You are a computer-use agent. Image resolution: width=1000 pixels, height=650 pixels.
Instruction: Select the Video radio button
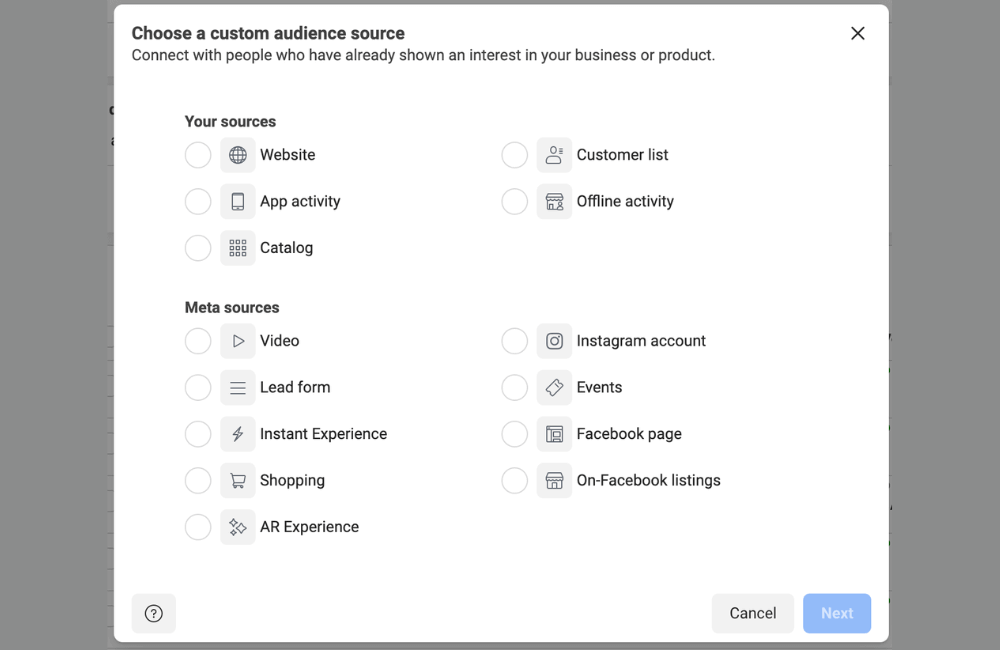tap(198, 341)
